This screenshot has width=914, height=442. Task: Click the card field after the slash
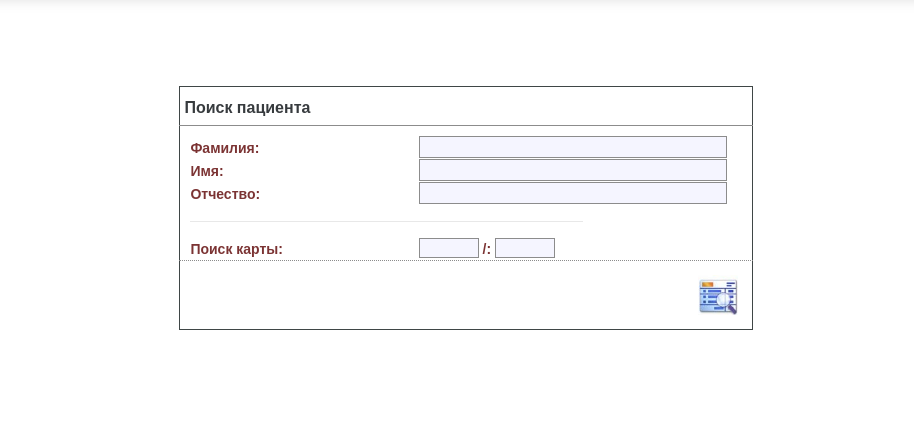pos(524,248)
